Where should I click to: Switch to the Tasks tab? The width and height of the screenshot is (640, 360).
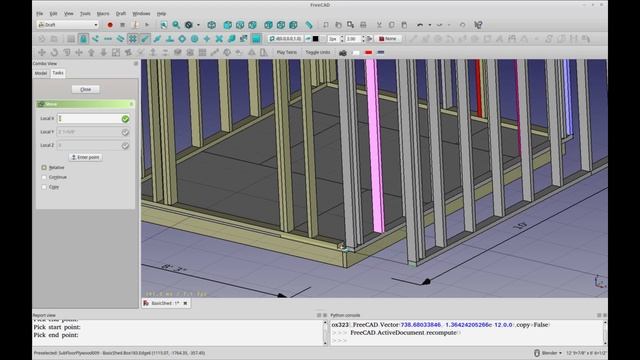58,73
